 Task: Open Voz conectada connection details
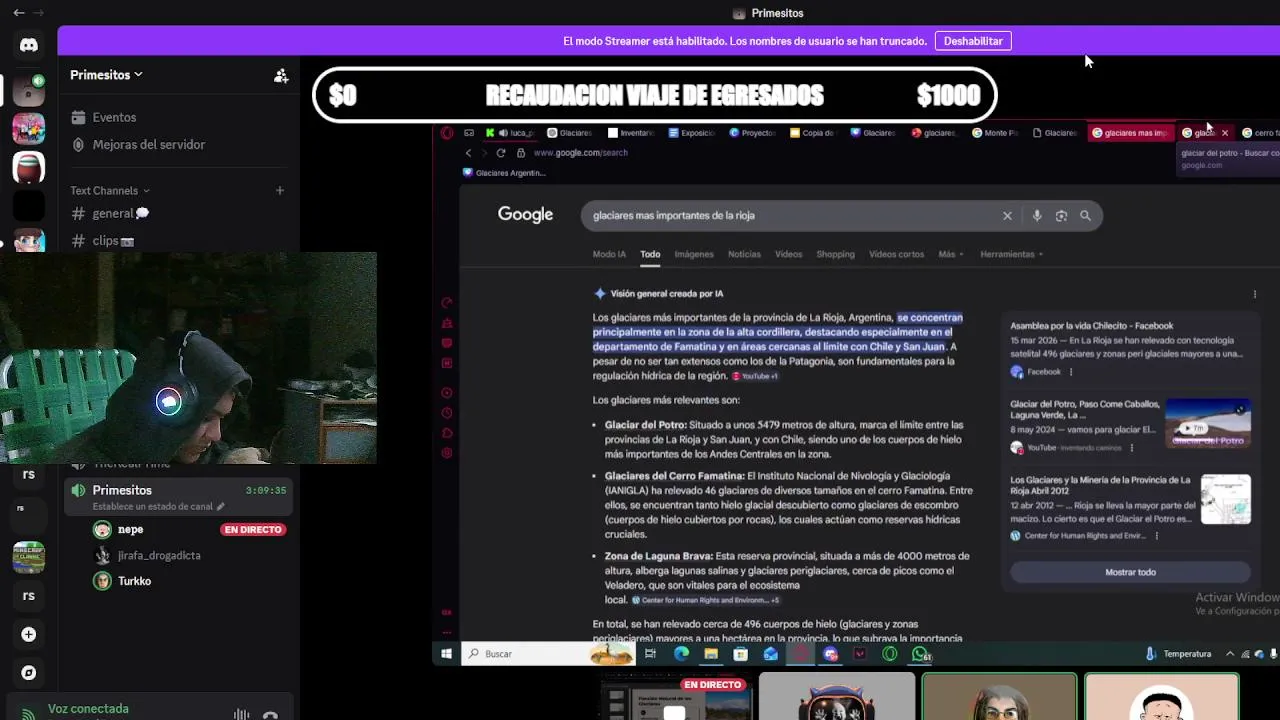pyautogui.click(x=88, y=709)
